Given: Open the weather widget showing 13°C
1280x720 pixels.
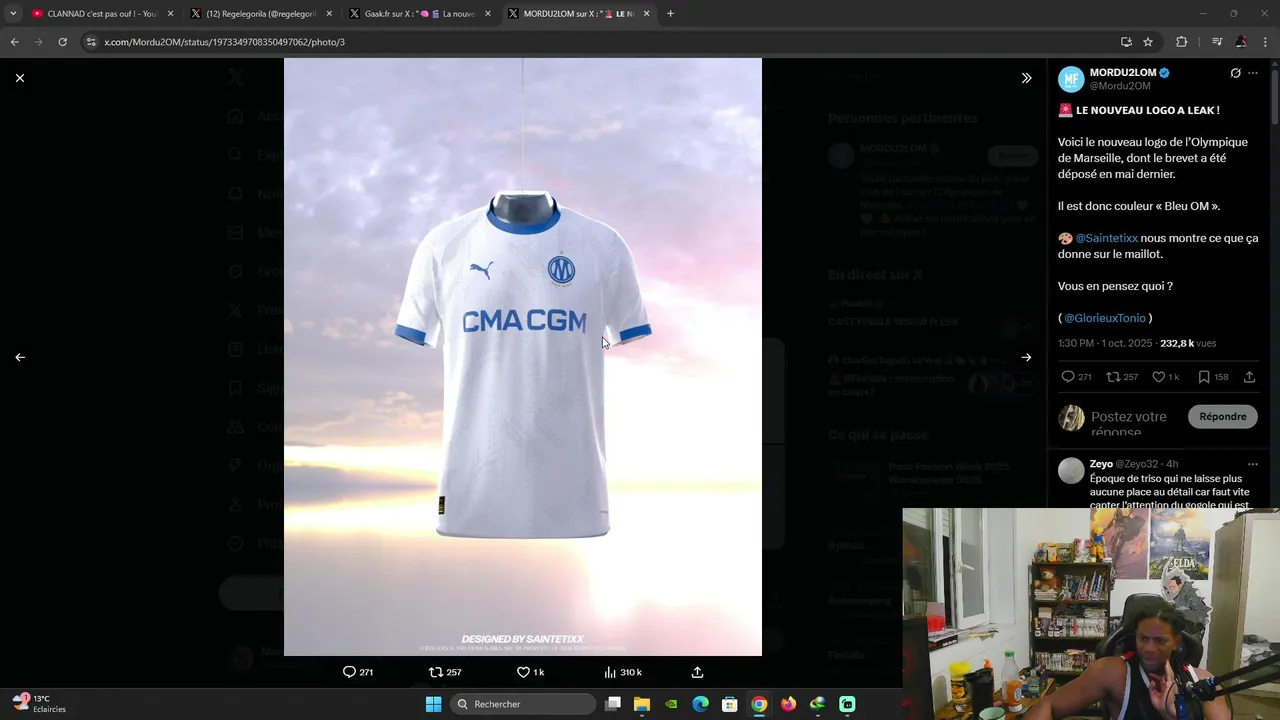Looking at the screenshot, I should click(40, 704).
